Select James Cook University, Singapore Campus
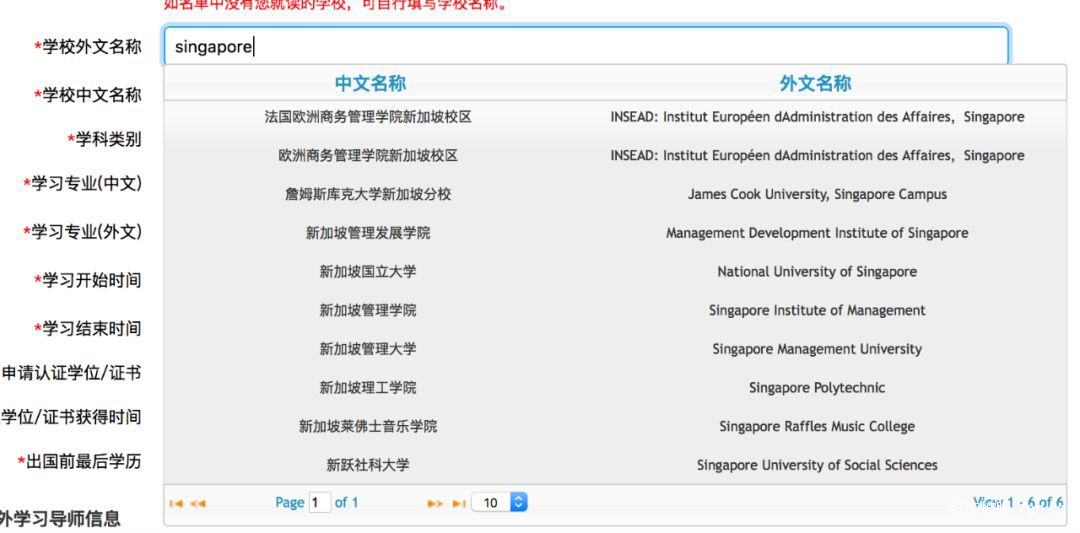Screen dimensions: 1080x533 click(x=816, y=194)
